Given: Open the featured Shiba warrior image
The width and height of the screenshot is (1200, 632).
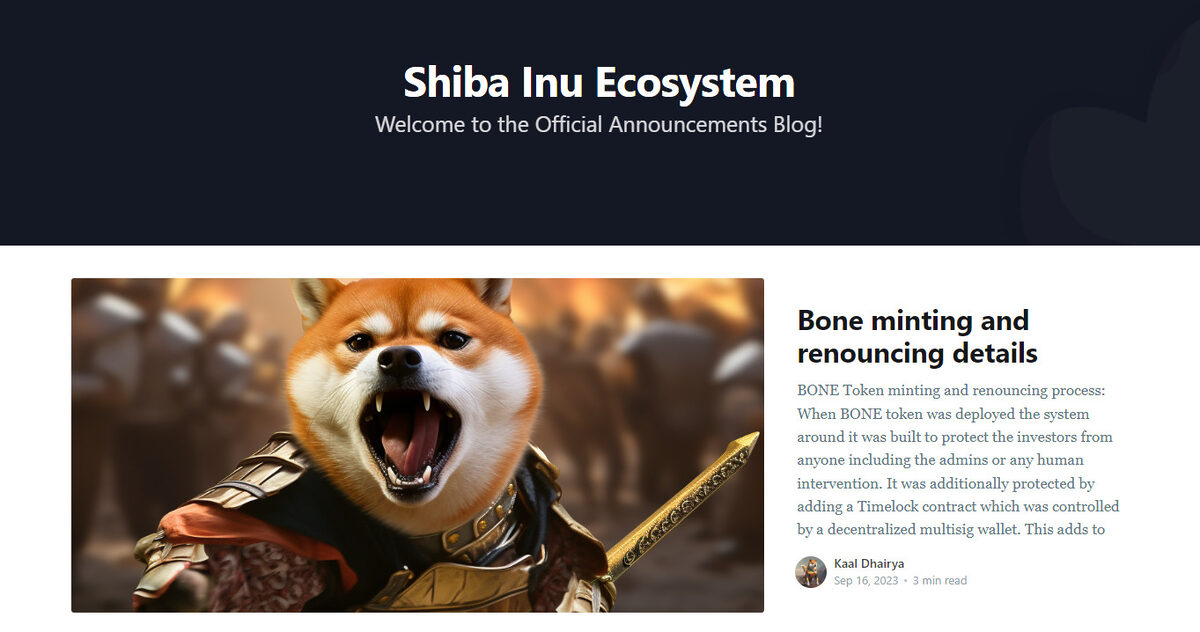Looking at the screenshot, I should click(417, 445).
